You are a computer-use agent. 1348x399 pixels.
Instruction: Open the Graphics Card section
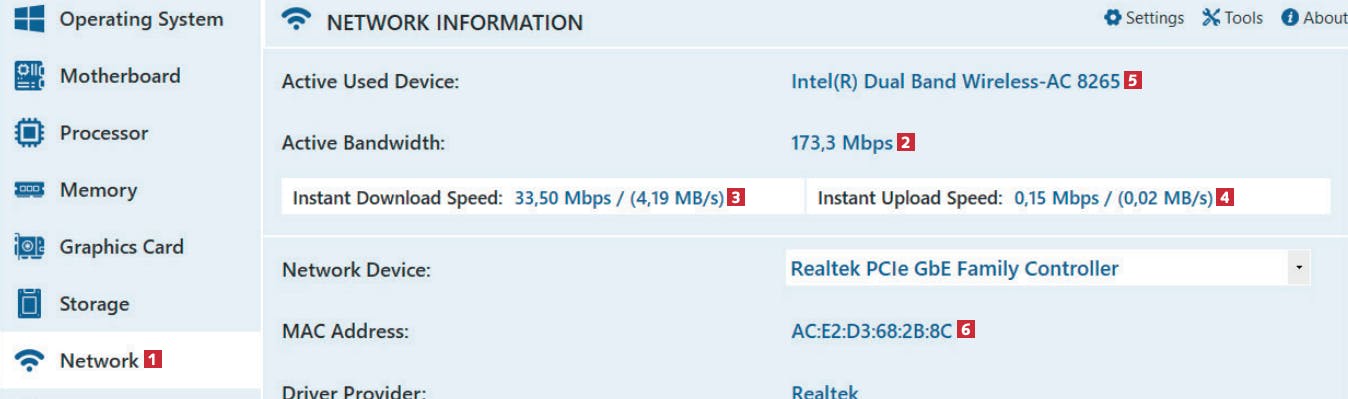122,247
